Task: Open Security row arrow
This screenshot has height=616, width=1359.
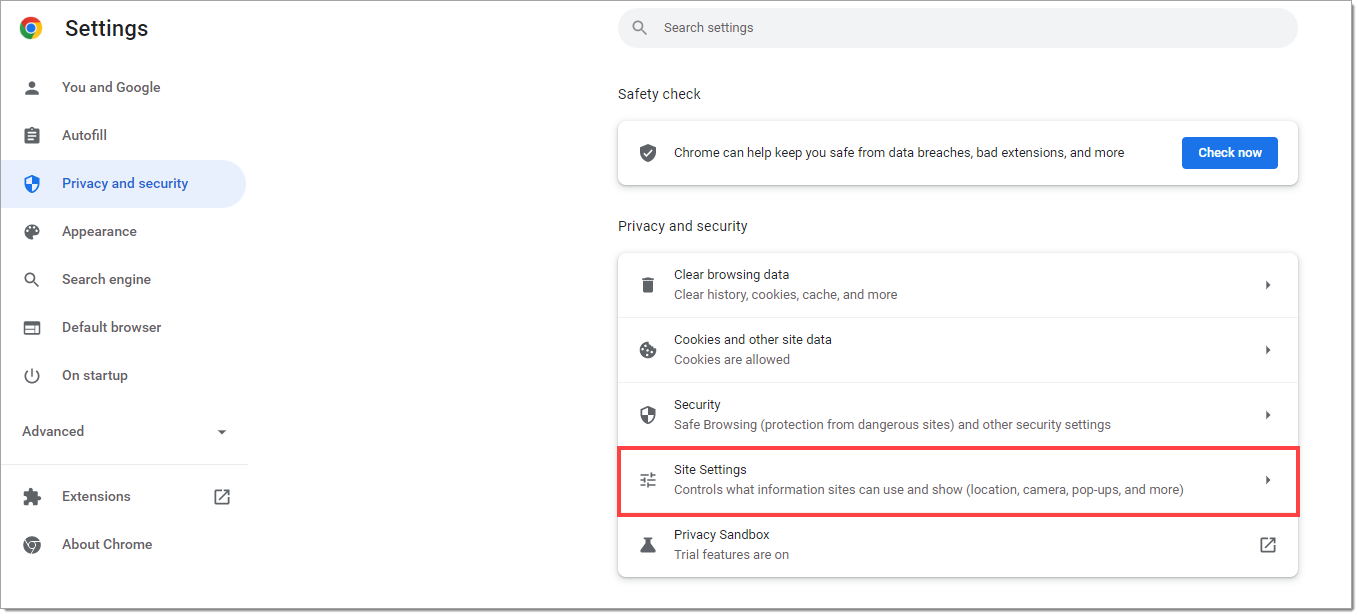Action: click(x=1267, y=415)
